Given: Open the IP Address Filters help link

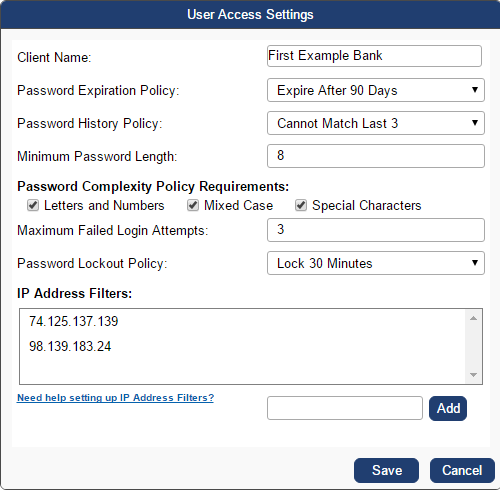Looking at the screenshot, I should tap(115, 398).
